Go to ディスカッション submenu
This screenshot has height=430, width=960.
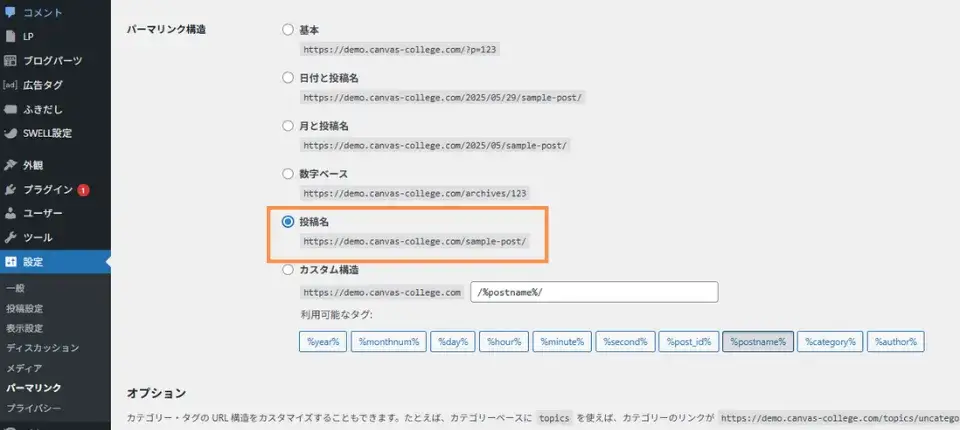tap(43, 348)
